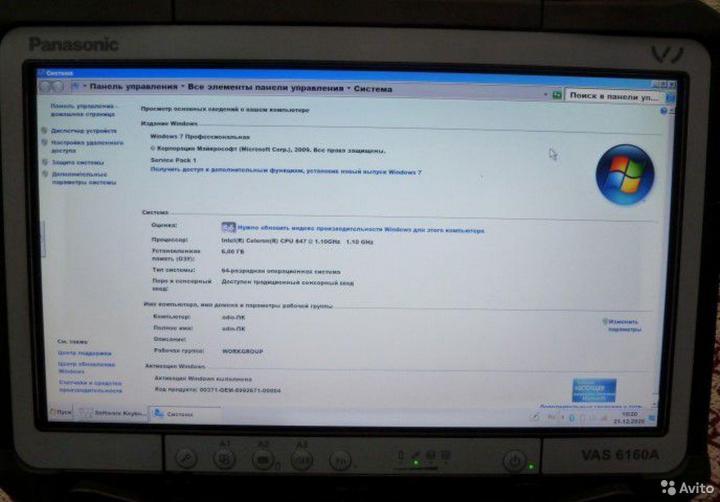Click the RU language indicator in the tray

point(552,417)
